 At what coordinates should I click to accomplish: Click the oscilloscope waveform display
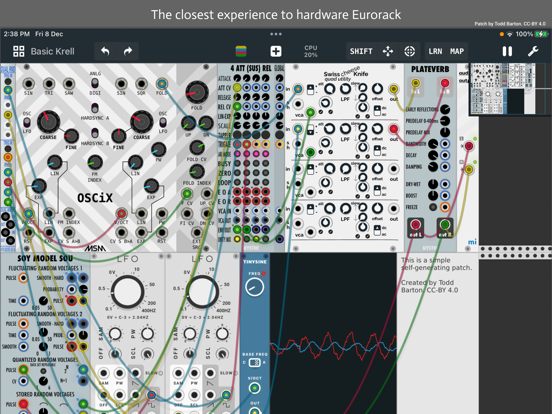point(333,333)
